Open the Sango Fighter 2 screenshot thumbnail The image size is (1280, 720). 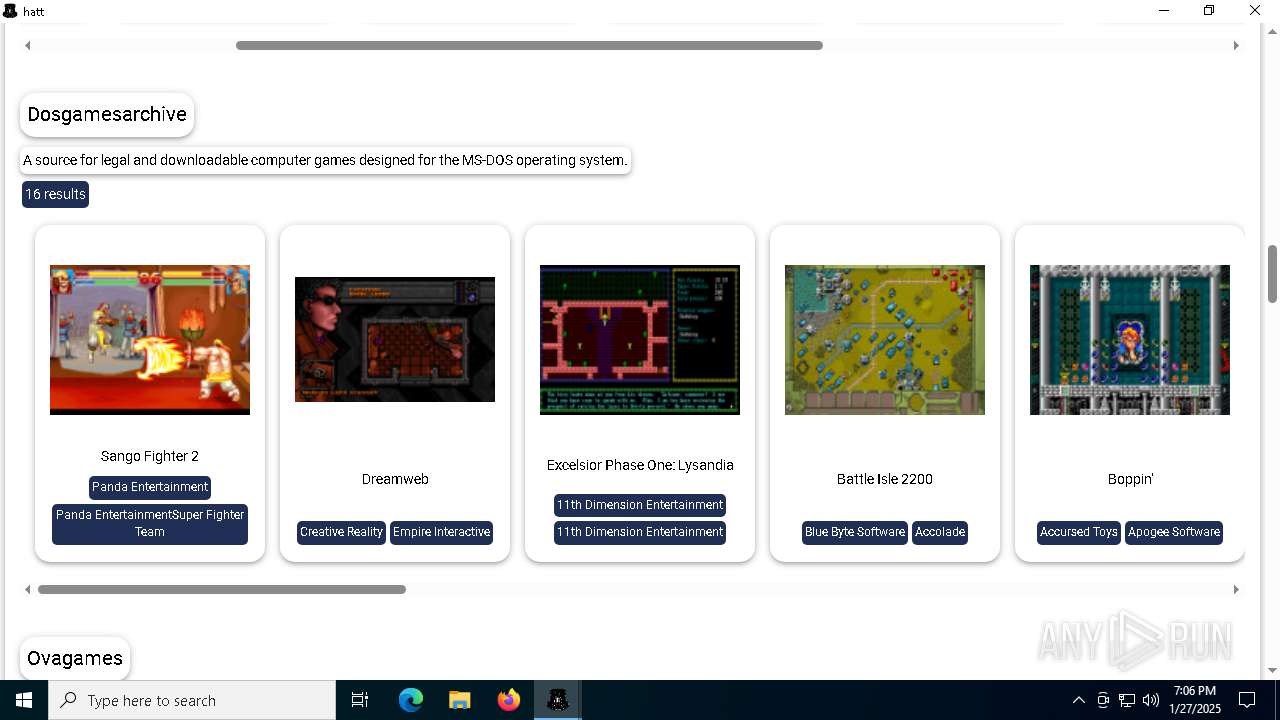150,340
